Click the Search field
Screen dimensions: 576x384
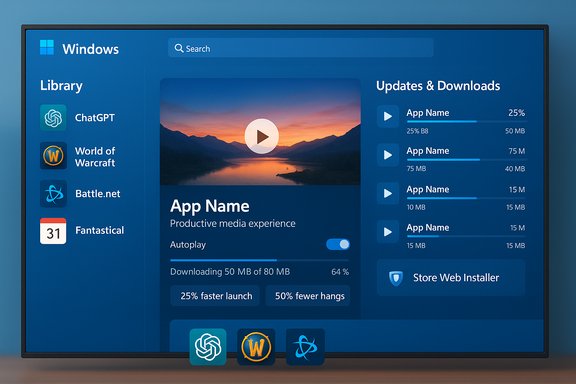[300, 48]
